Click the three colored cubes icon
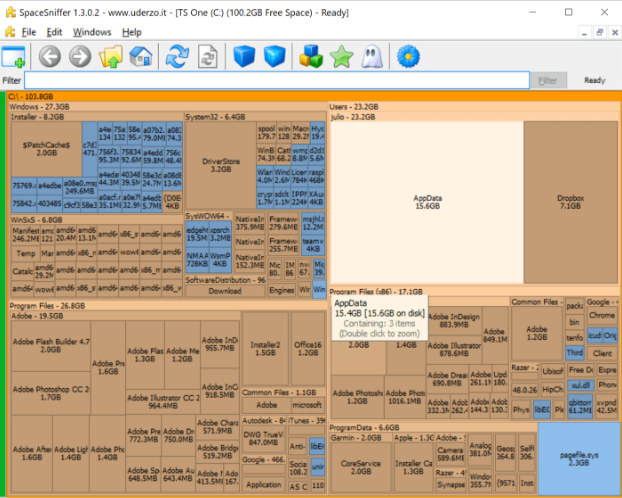 pos(311,57)
